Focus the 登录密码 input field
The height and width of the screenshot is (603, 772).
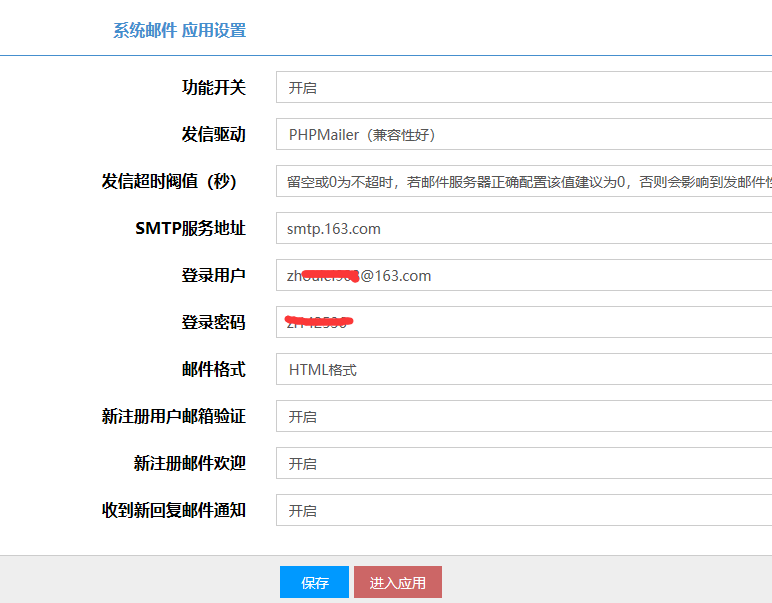(523, 322)
